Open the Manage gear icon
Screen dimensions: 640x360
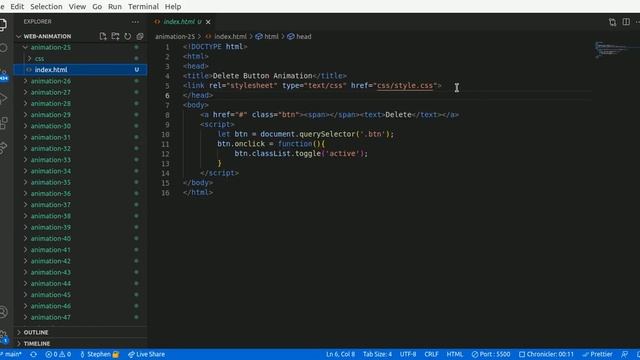point(4,336)
